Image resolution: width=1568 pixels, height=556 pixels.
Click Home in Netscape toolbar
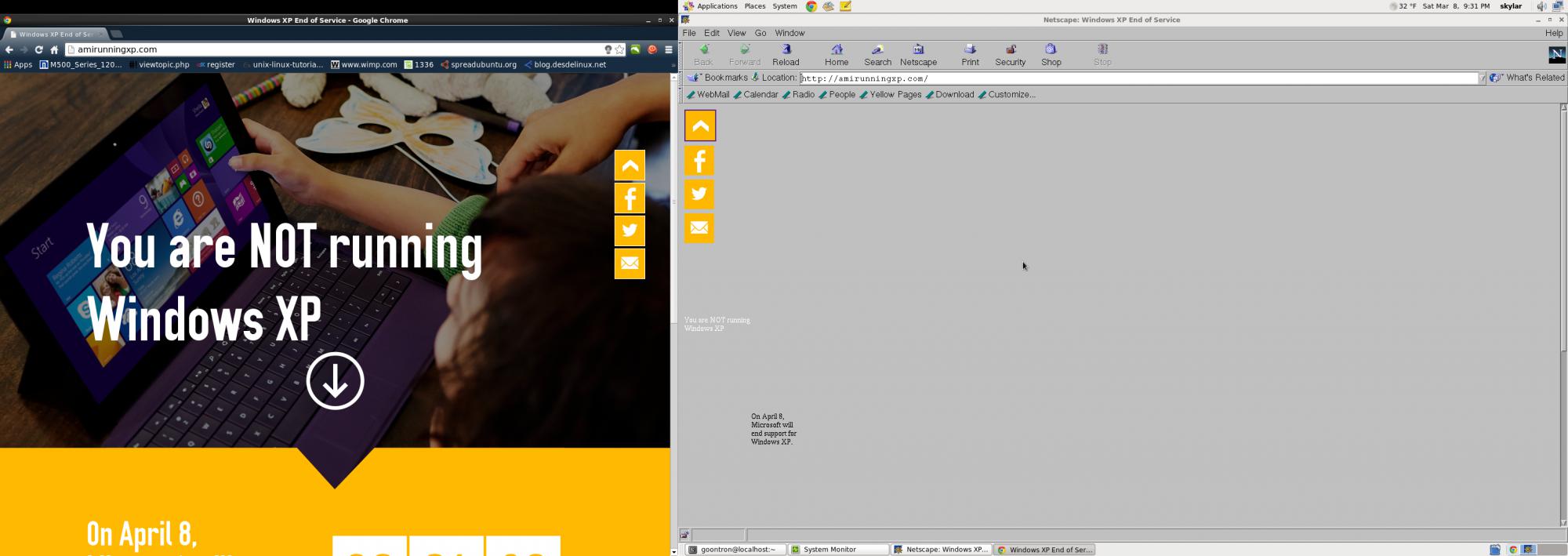(x=837, y=55)
